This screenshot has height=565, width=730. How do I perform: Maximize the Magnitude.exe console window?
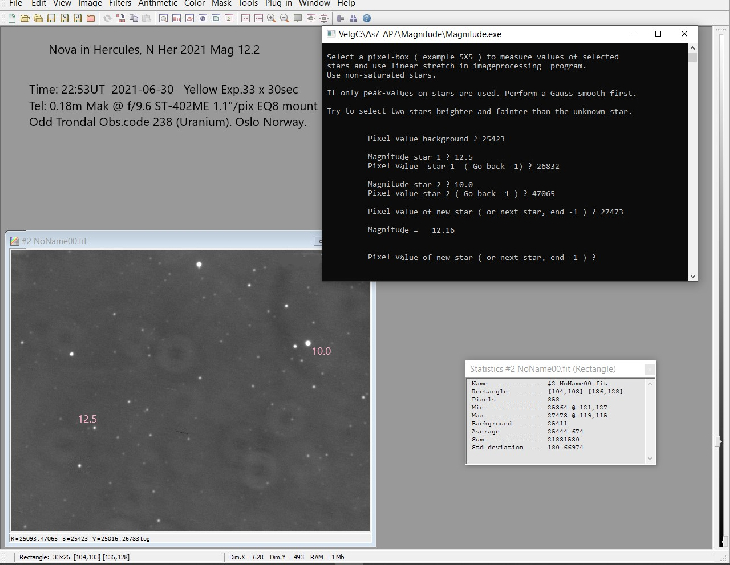pos(658,34)
